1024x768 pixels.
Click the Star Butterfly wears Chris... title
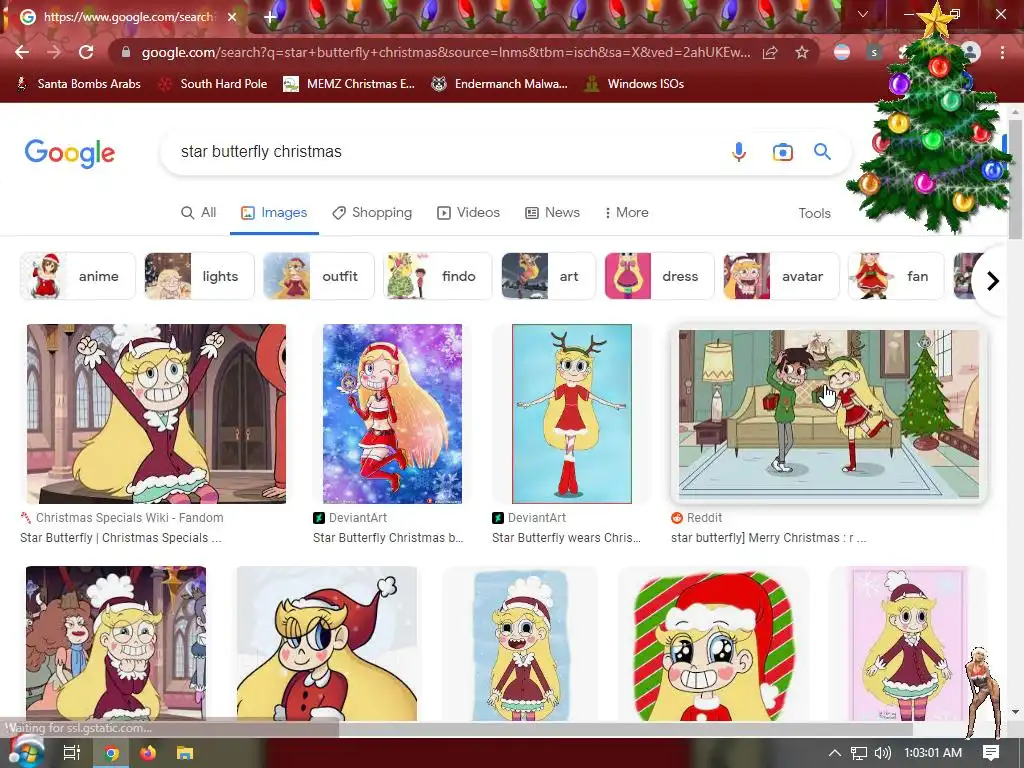[566, 537]
